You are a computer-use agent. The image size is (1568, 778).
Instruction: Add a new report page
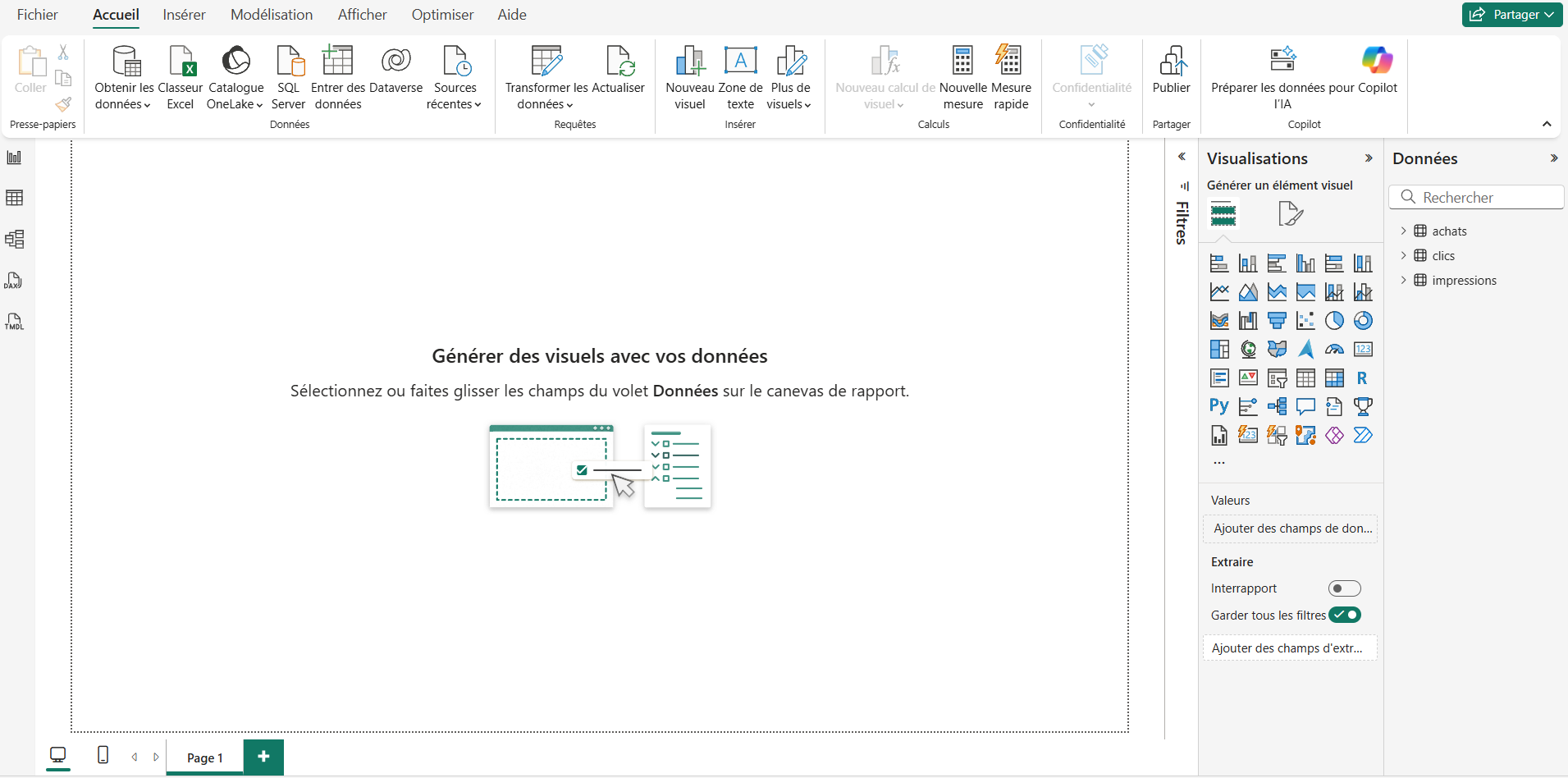pos(263,757)
